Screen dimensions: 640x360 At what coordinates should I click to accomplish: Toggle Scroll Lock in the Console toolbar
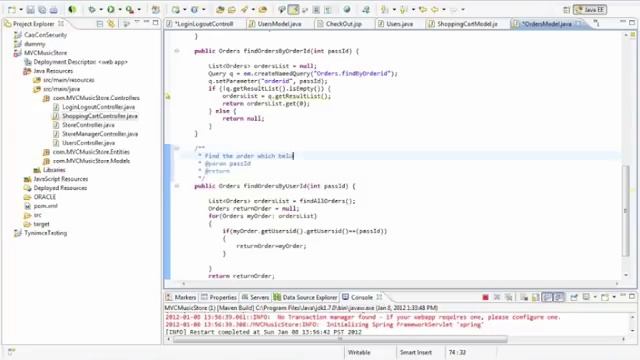536,297
